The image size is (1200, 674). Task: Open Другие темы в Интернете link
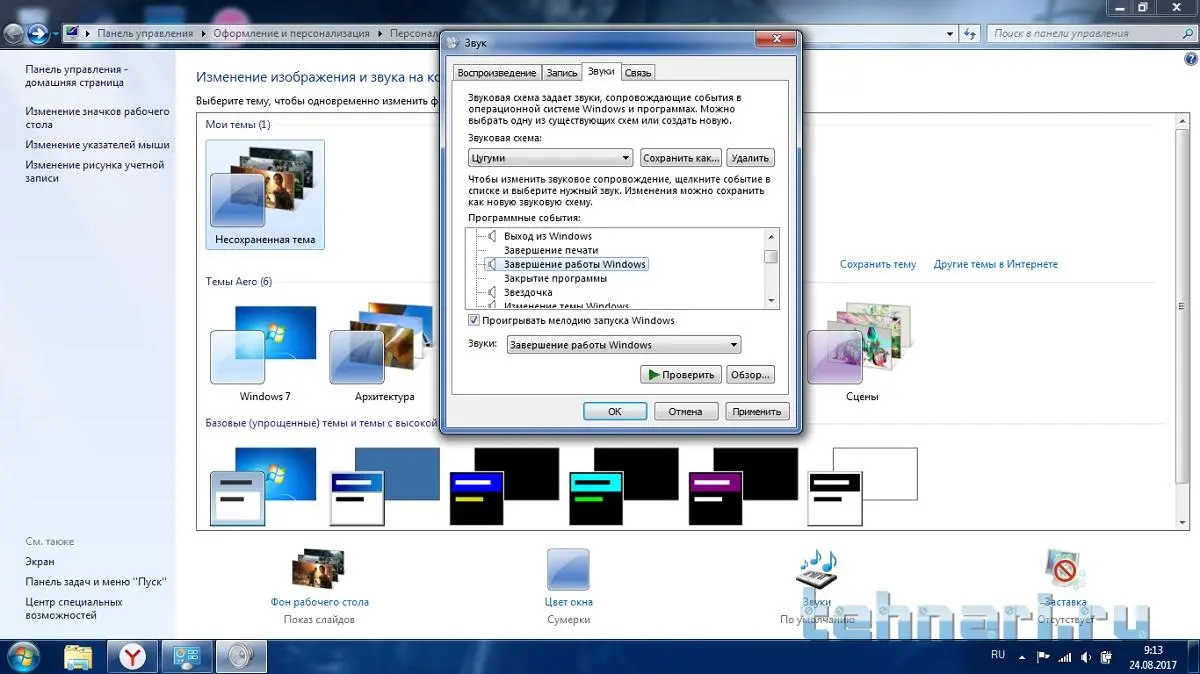coord(995,264)
